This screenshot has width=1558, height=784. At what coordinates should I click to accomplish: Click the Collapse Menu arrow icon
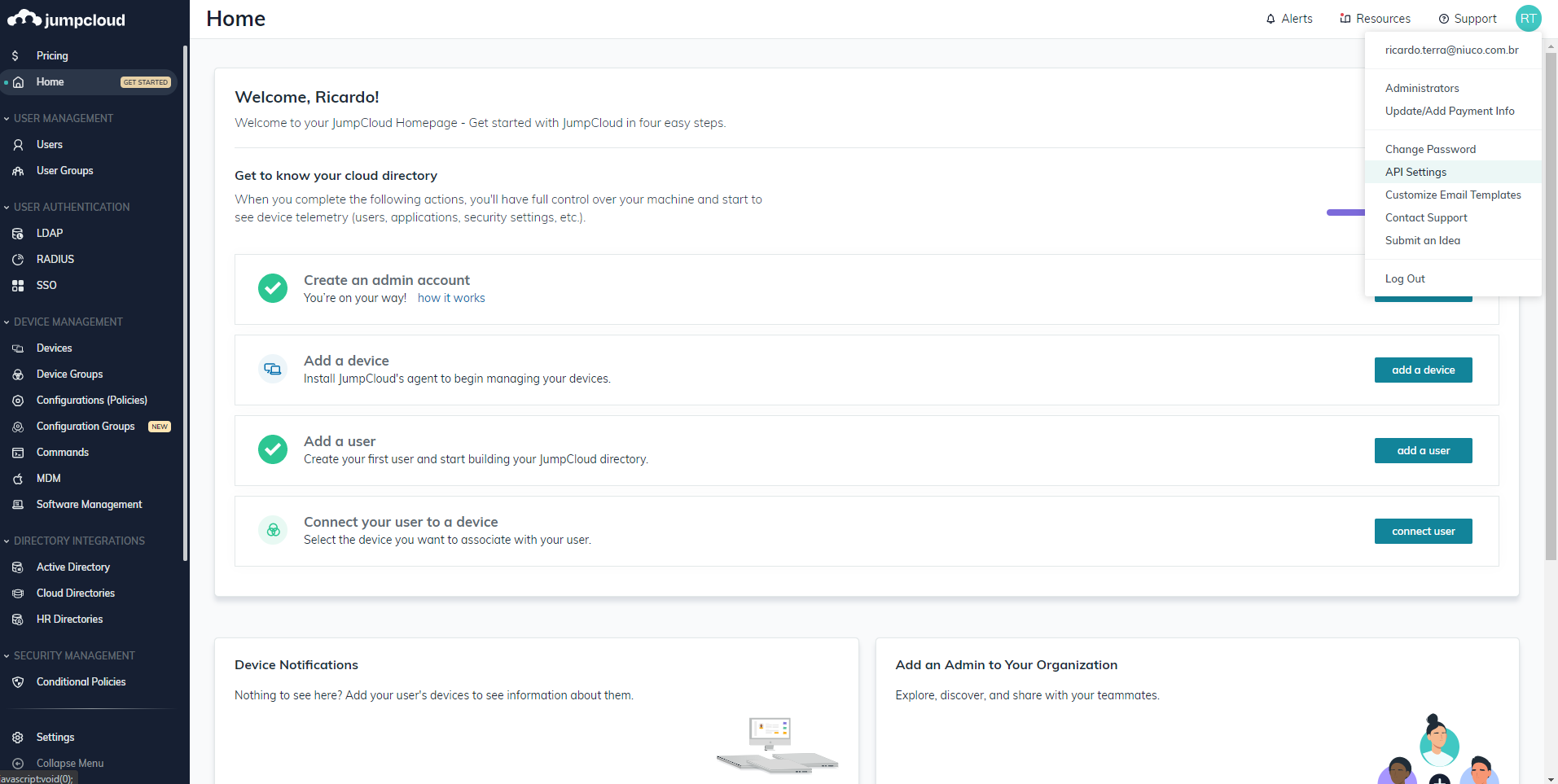click(x=18, y=764)
